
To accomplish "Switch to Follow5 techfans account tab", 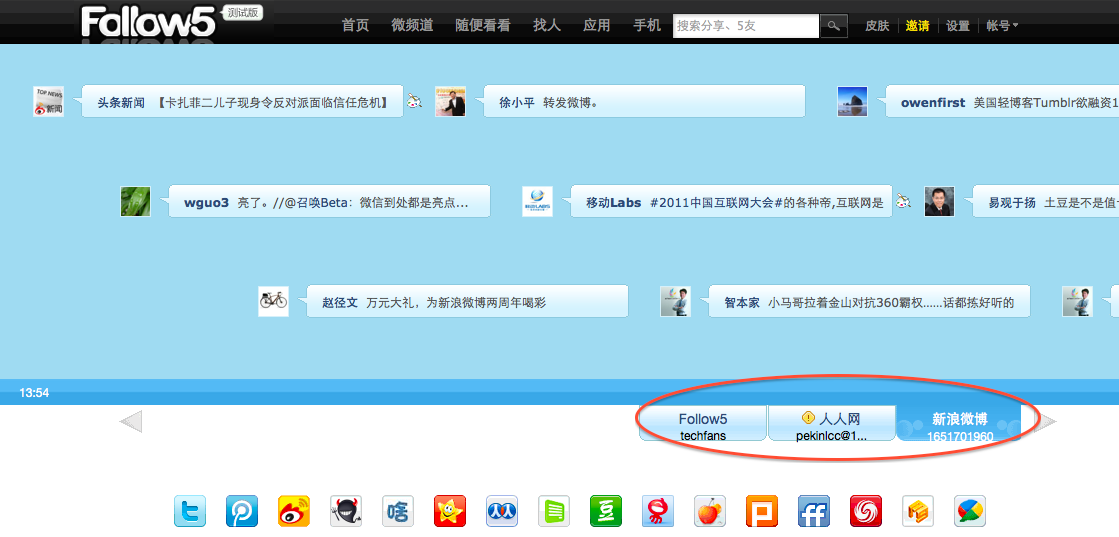I will tap(703, 423).
